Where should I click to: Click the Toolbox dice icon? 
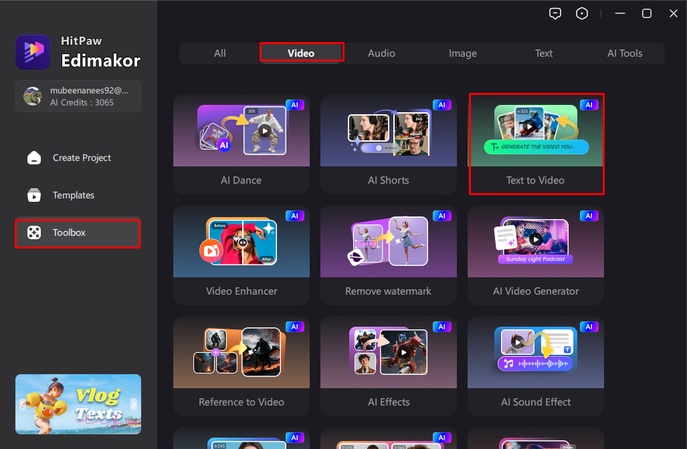pos(35,233)
